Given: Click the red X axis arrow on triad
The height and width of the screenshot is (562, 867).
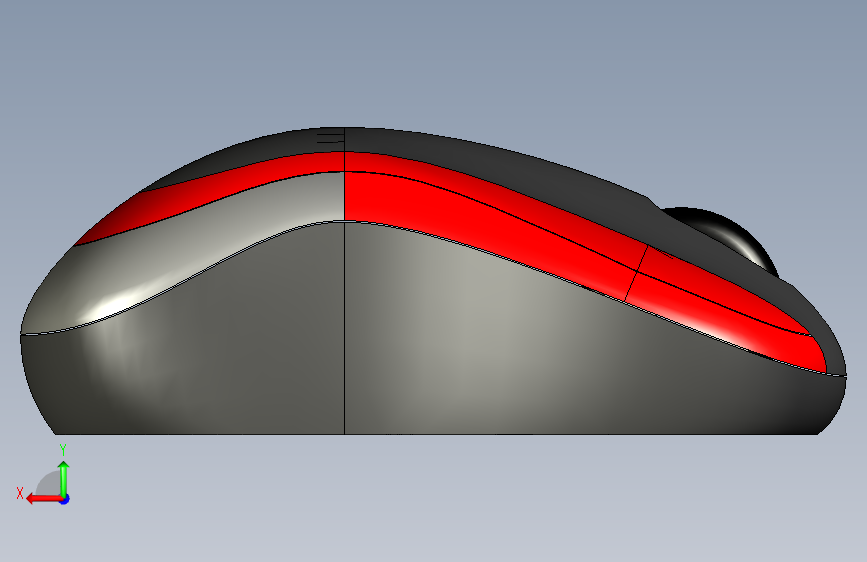Looking at the screenshot, I should pos(44,499).
